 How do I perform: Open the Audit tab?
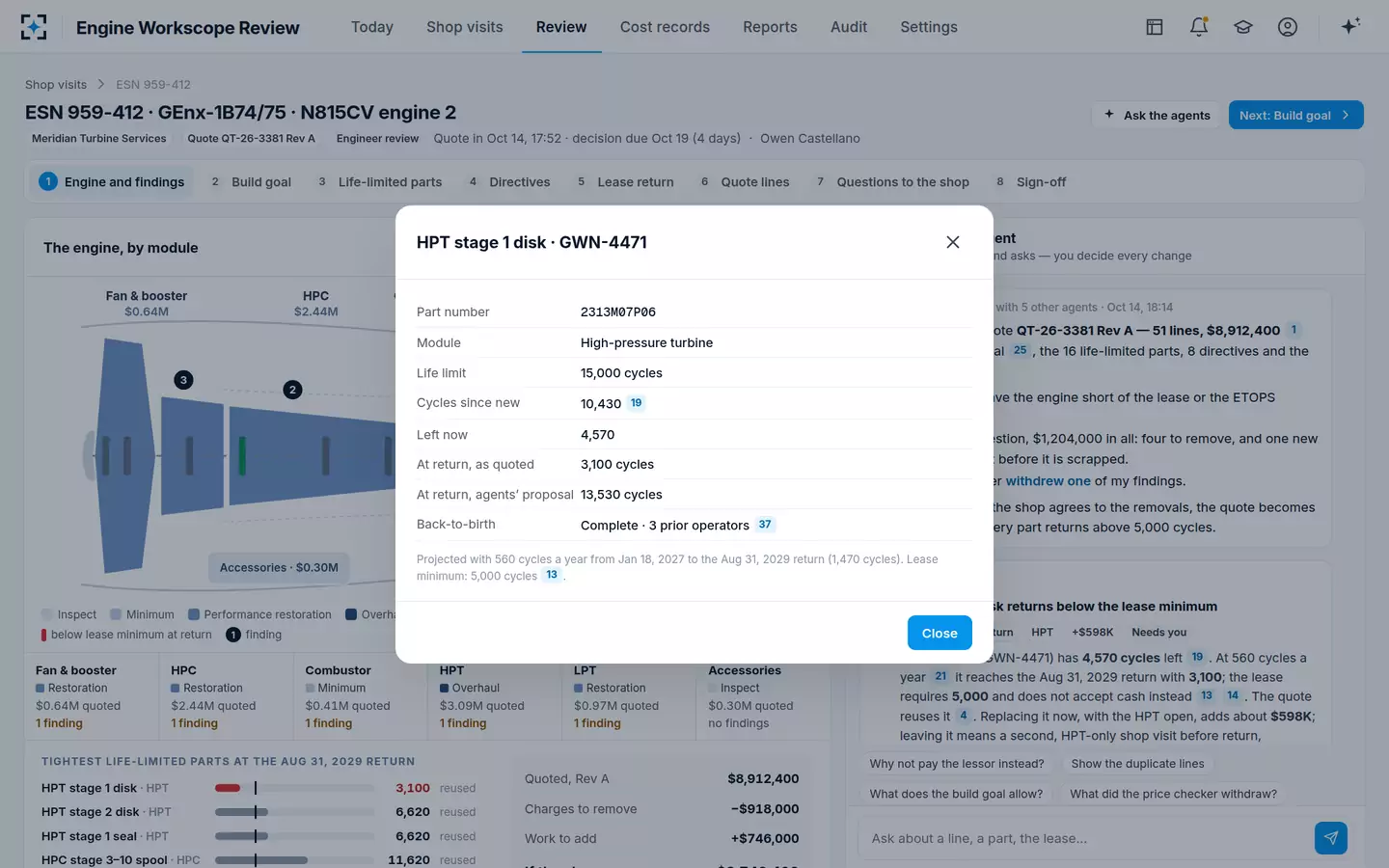coord(849,27)
